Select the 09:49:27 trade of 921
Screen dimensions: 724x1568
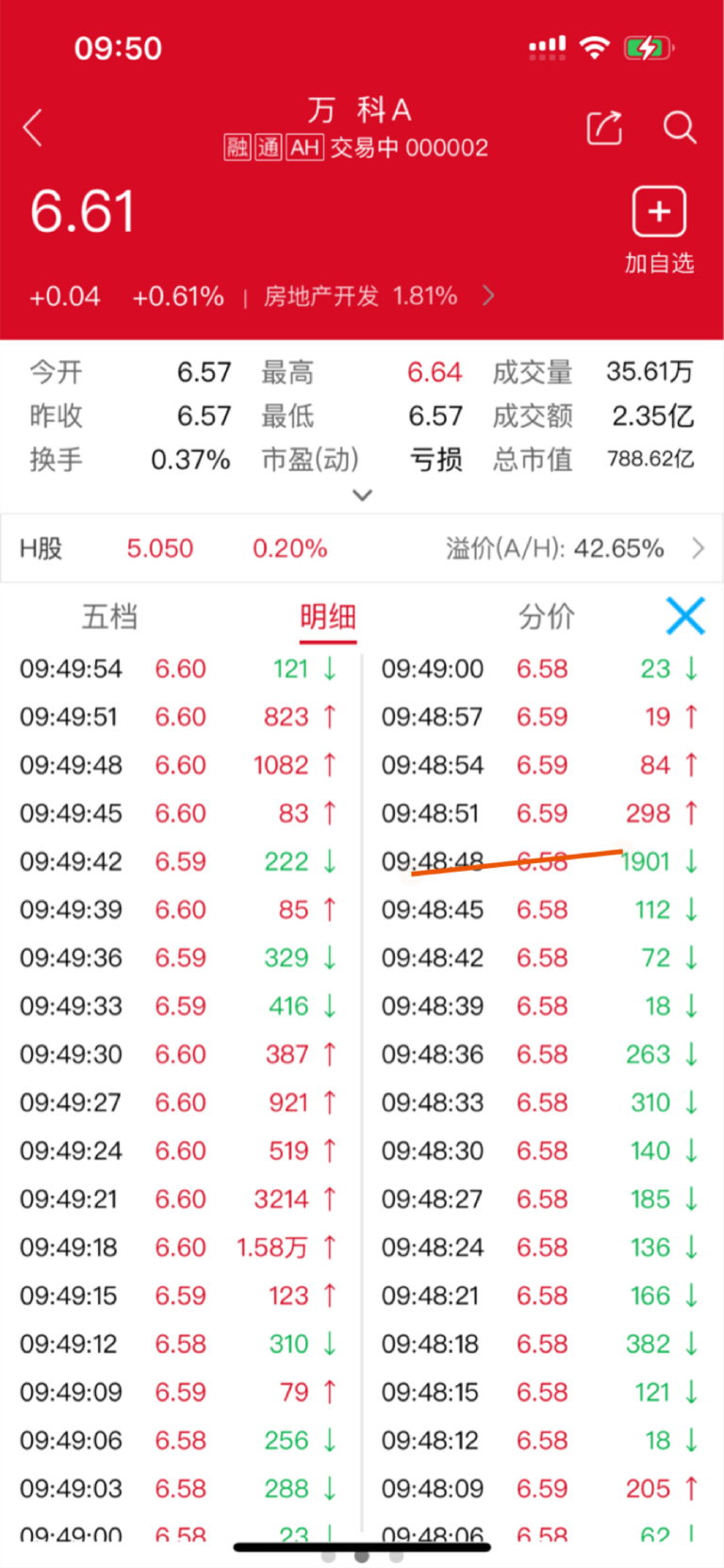179,1102
